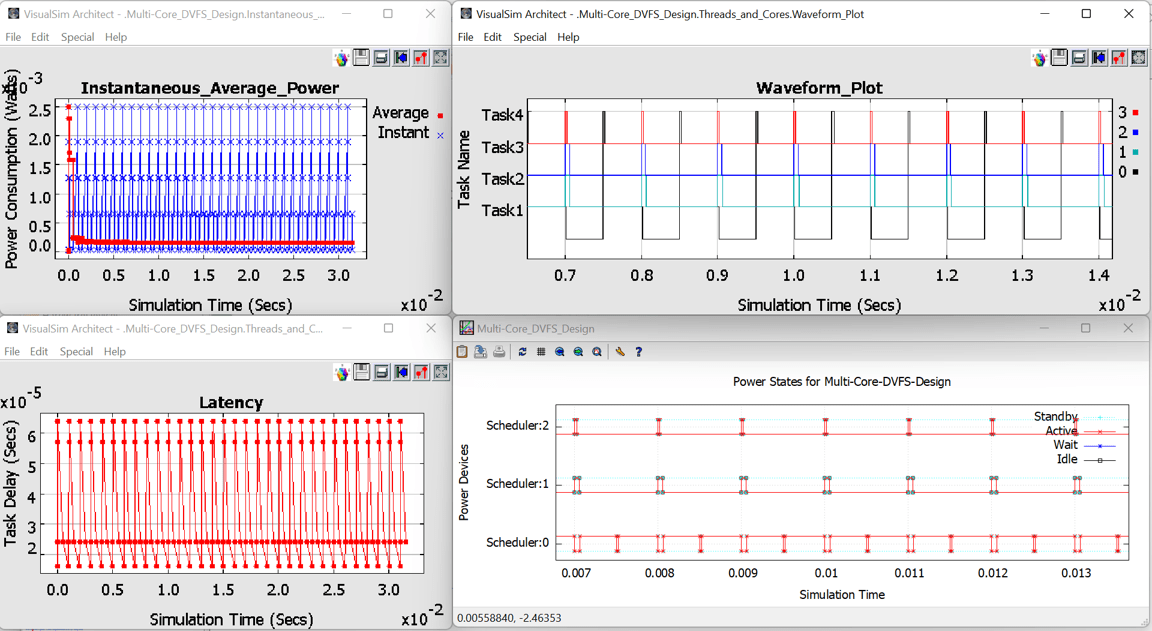Click the colorful VisualSim logo icon in the Instantaneous_Average_Power toolbar
The width and height of the screenshot is (1152, 631).
coord(342,58)
